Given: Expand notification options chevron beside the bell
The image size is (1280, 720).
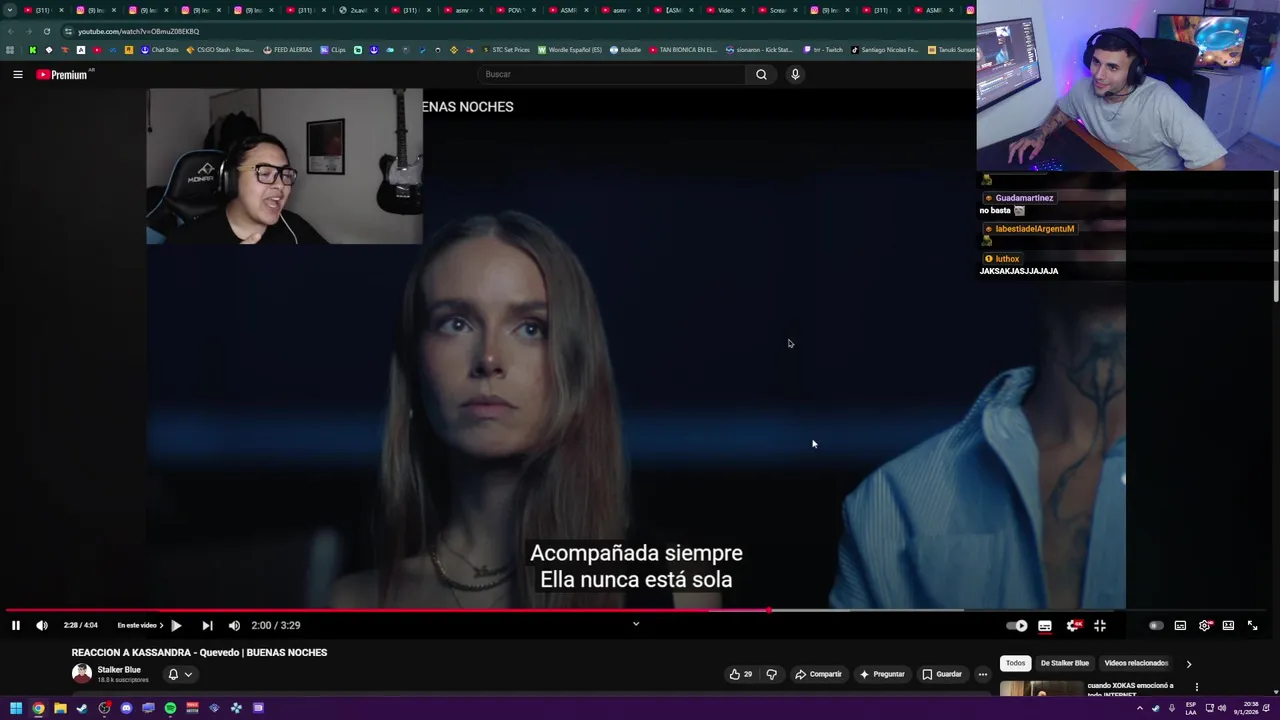Looking at the screenshot, I should pos(188,674).
